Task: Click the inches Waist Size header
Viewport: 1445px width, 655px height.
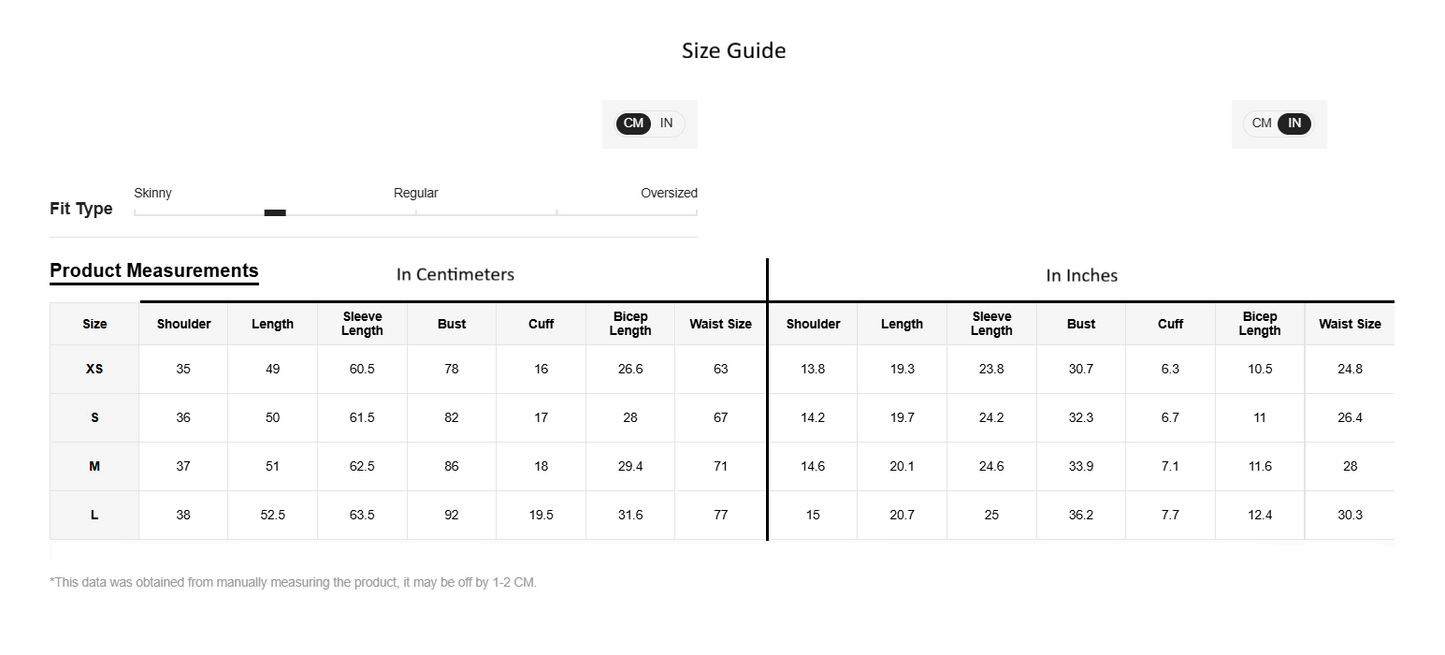Action: point(1350,324)
